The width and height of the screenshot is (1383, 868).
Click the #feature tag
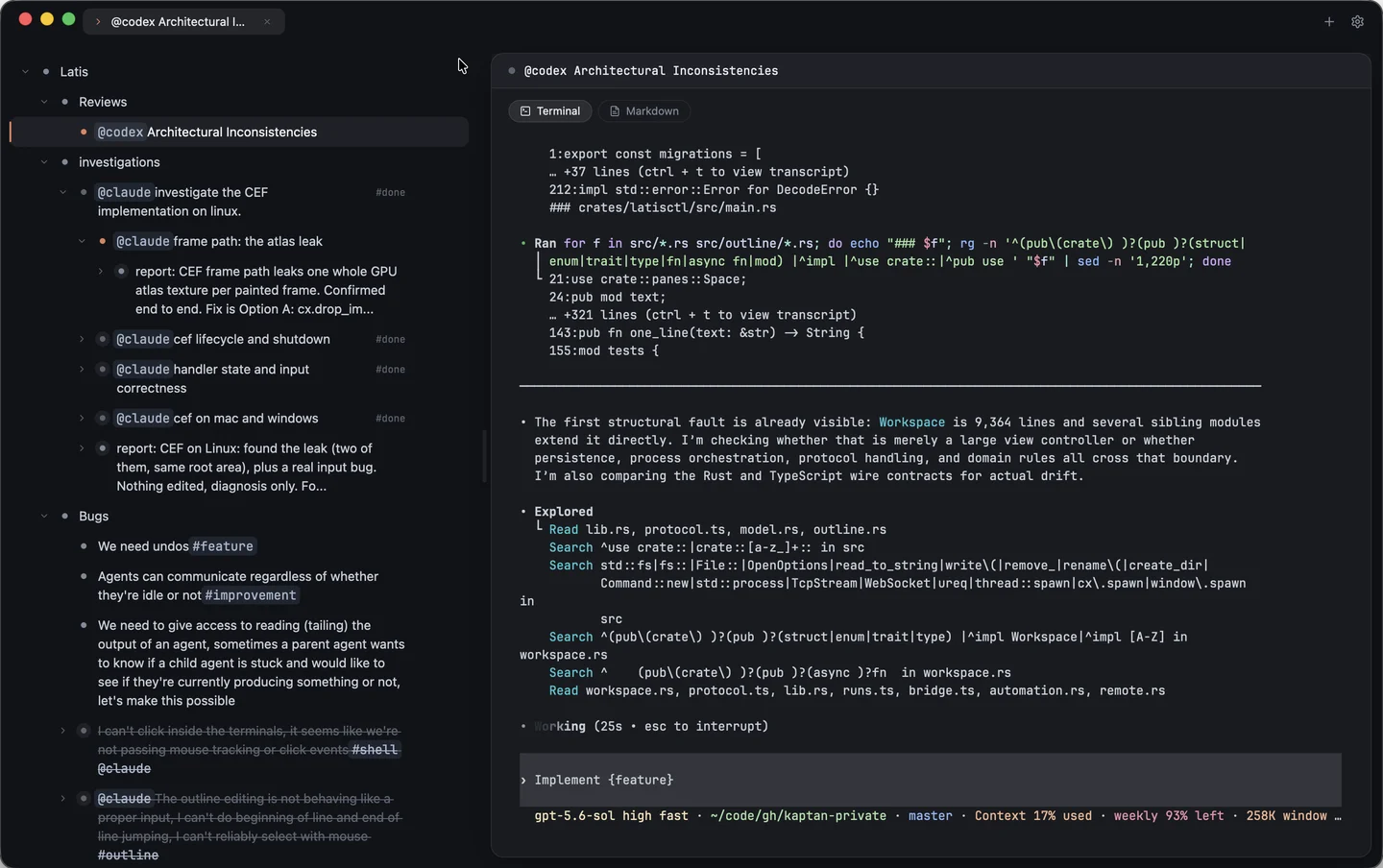click(x=223, y=546)
